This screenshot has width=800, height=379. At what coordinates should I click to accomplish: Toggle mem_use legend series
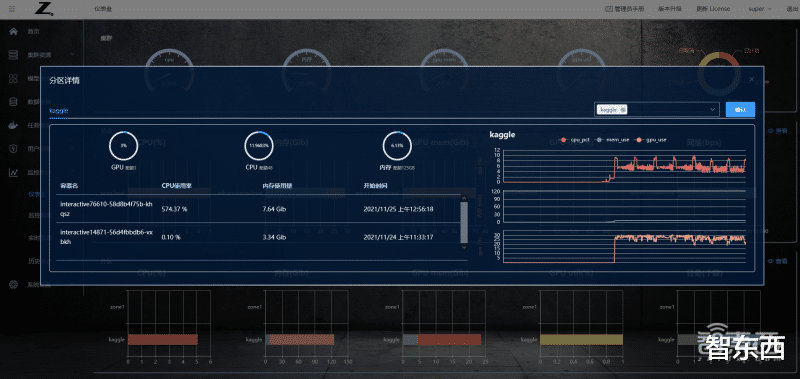611,139
